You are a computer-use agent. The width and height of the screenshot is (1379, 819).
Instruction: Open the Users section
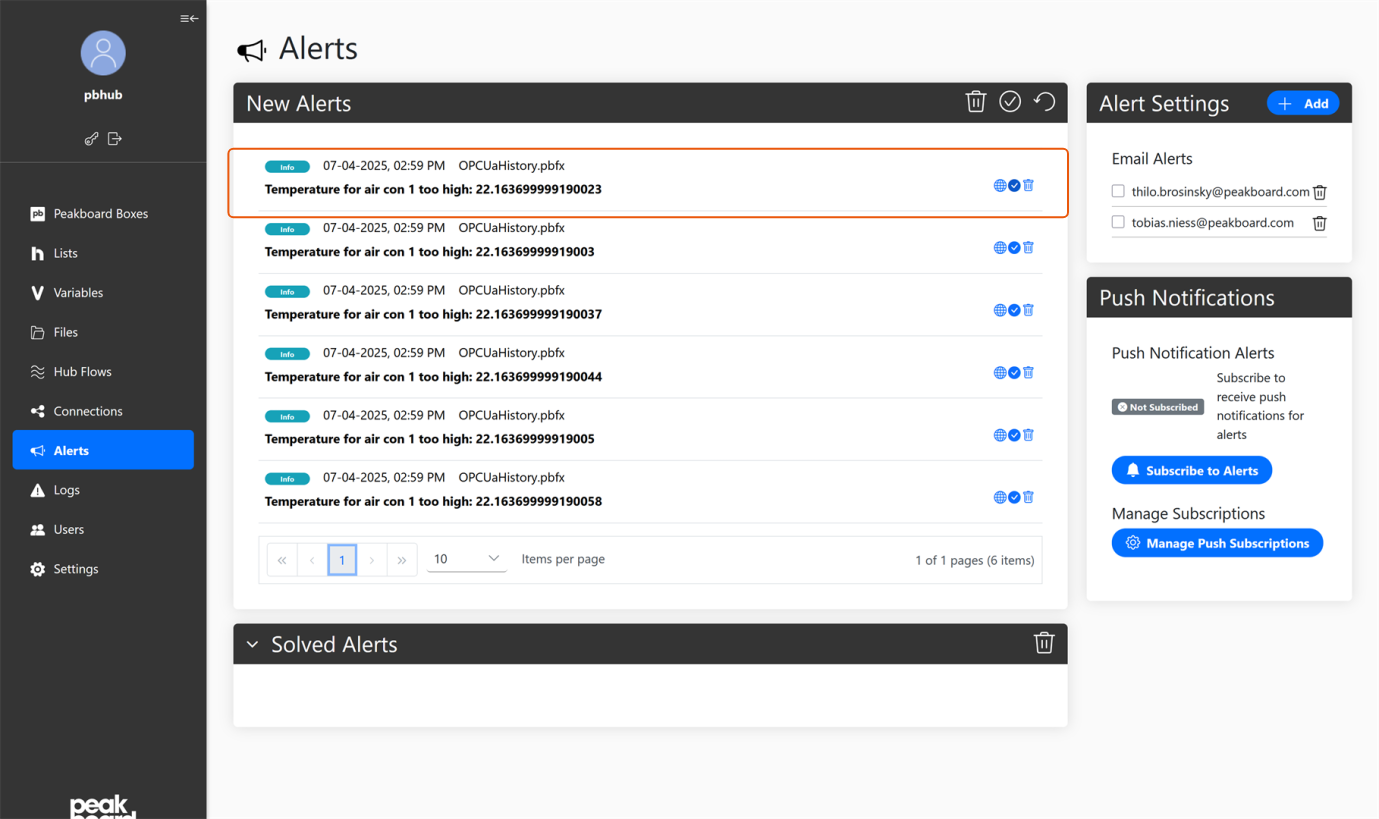[69, 529]
